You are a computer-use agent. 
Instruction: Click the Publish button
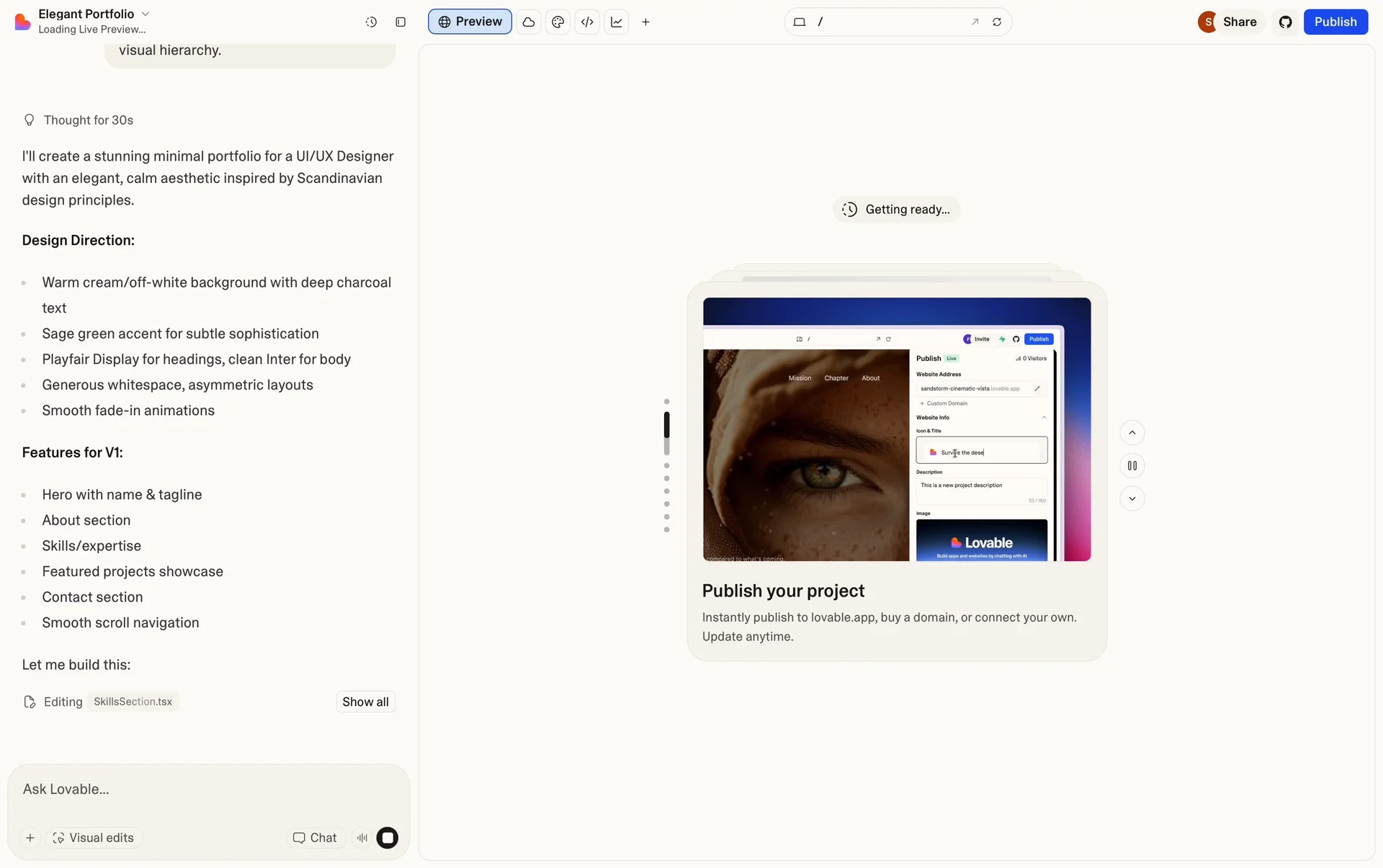pos(1335,22)
